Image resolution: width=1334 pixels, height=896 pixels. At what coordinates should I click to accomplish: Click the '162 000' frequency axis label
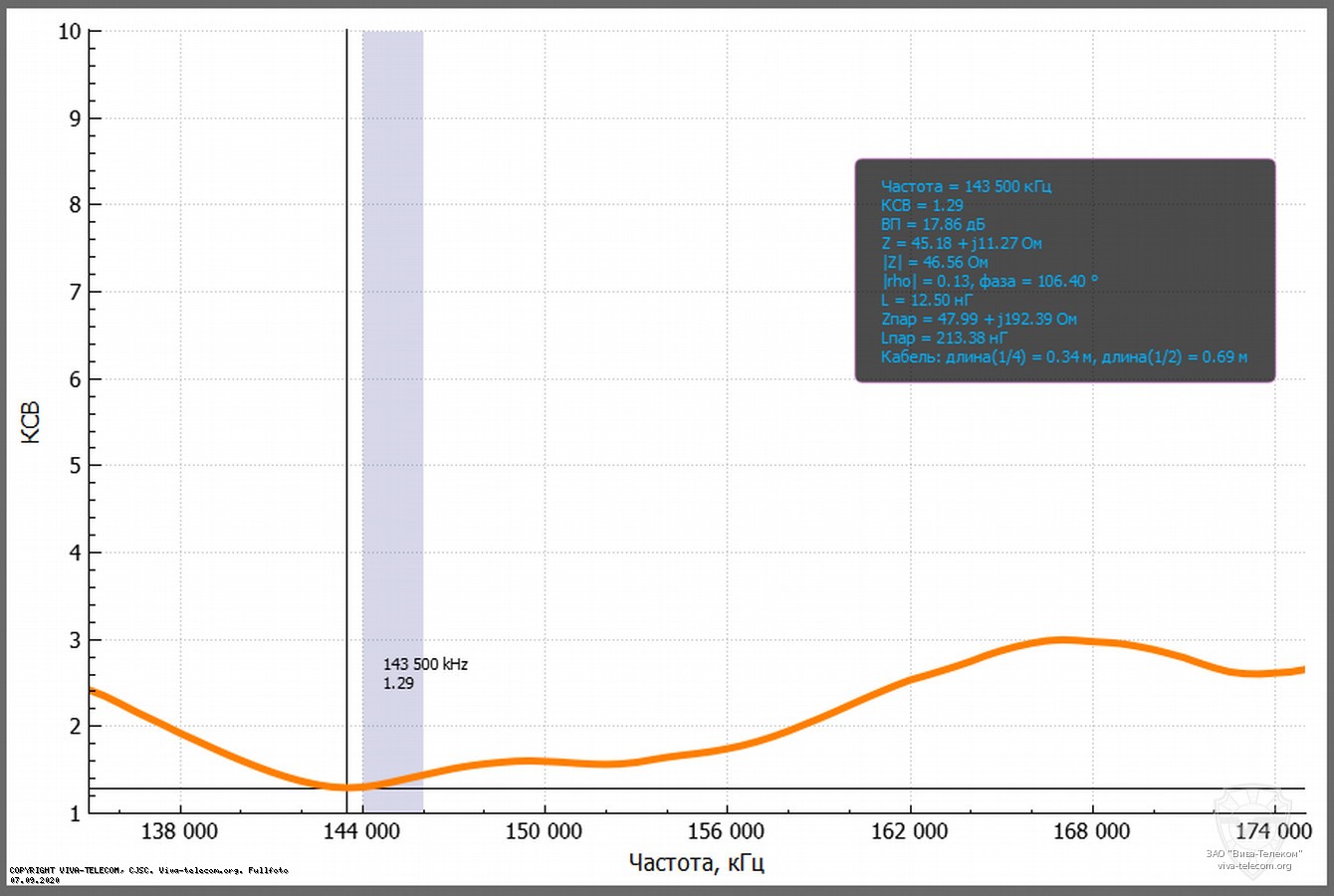909,831
